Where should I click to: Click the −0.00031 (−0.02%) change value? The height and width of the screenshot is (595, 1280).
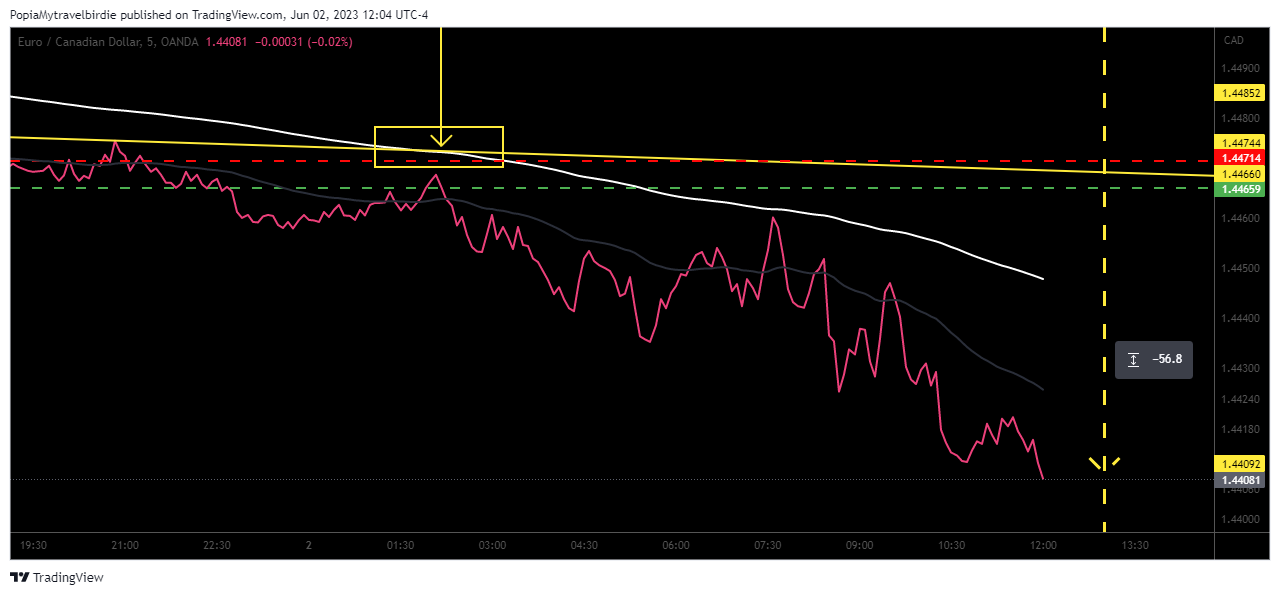[304, 42]
